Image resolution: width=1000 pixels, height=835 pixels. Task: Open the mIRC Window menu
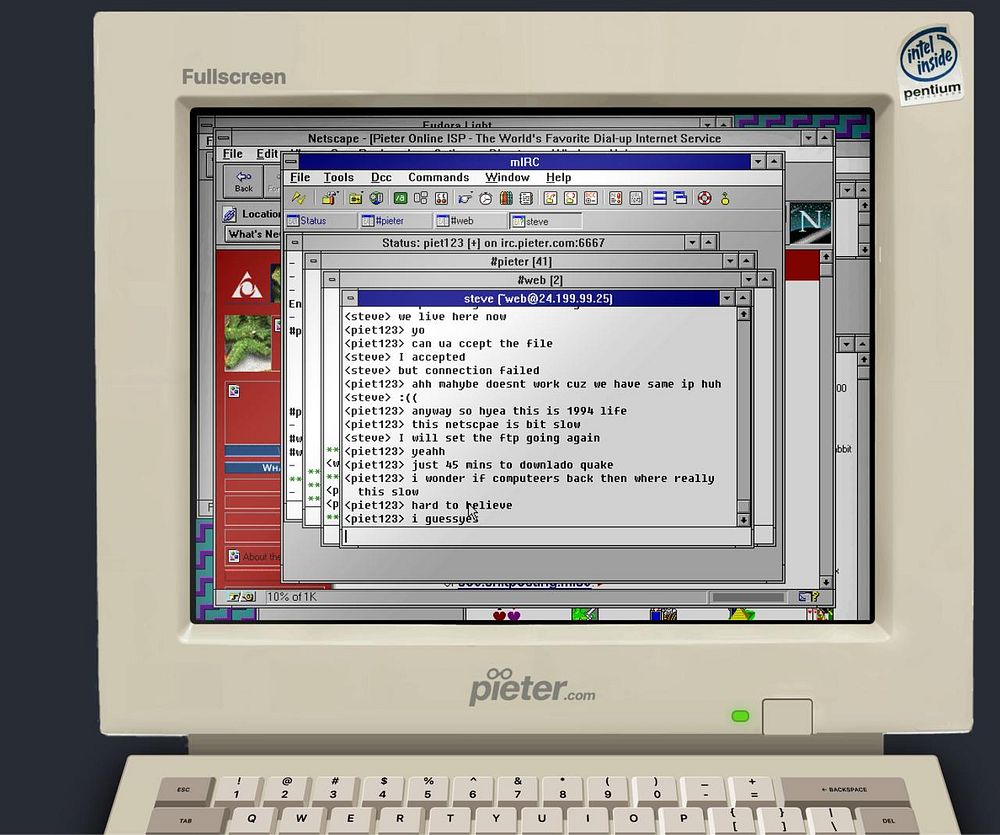507,177
